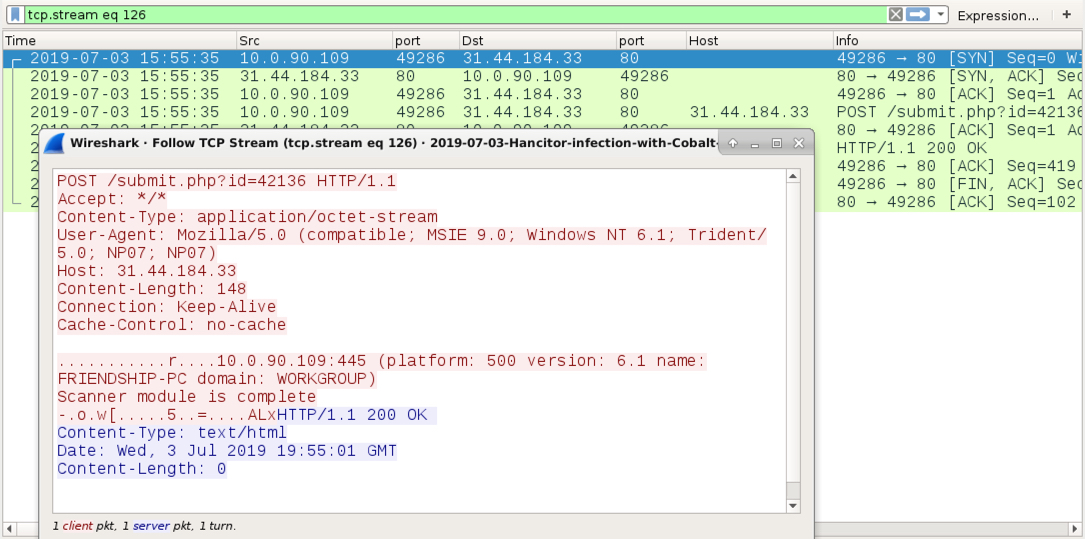Apply the display filter arrow button
The image size is (1085, 539).
918,15
